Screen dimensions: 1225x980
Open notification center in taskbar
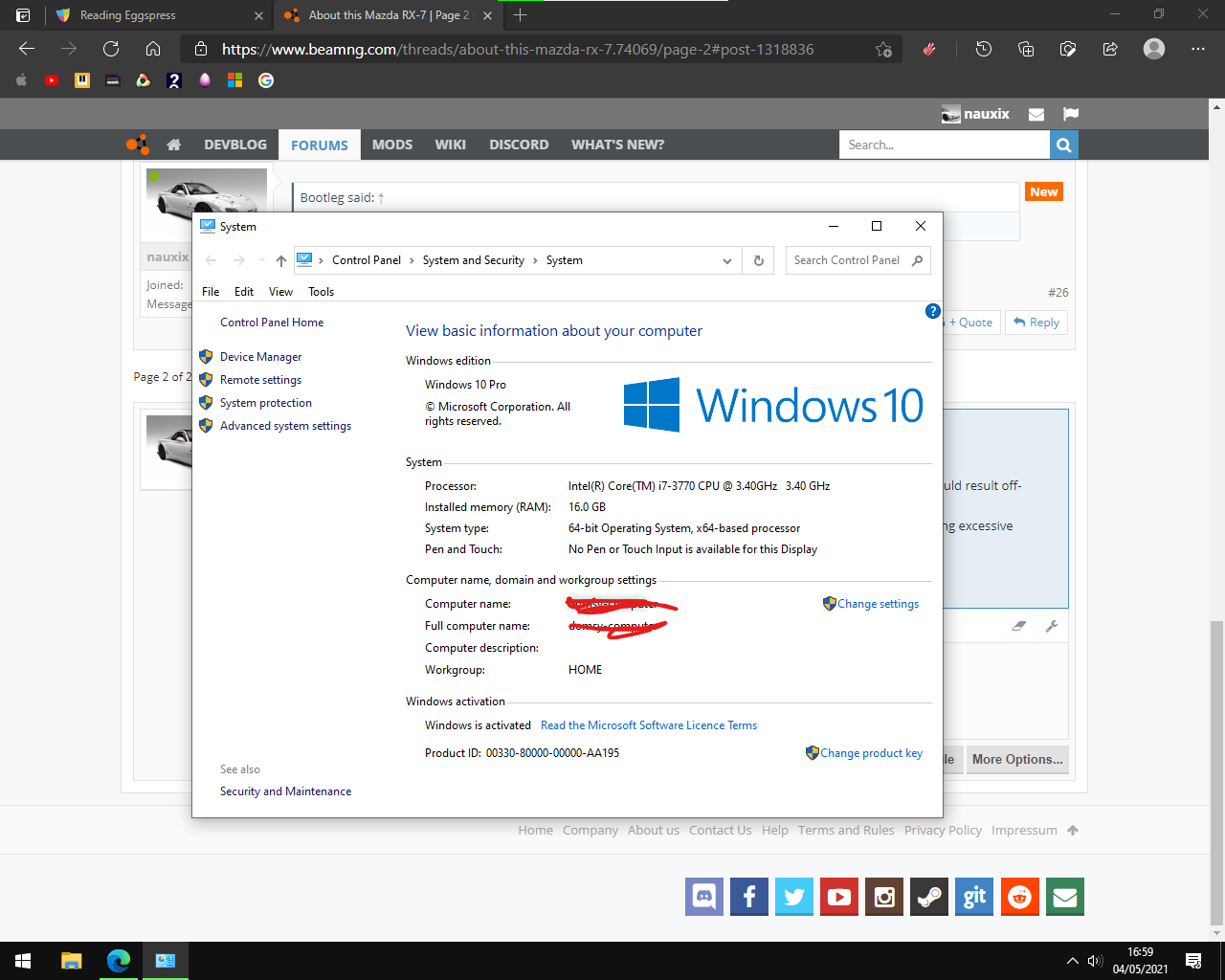[x=1193, y=961]
